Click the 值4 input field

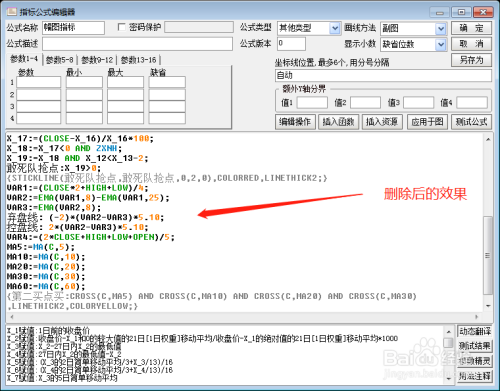pyautogui.click(x=472, y=103)
